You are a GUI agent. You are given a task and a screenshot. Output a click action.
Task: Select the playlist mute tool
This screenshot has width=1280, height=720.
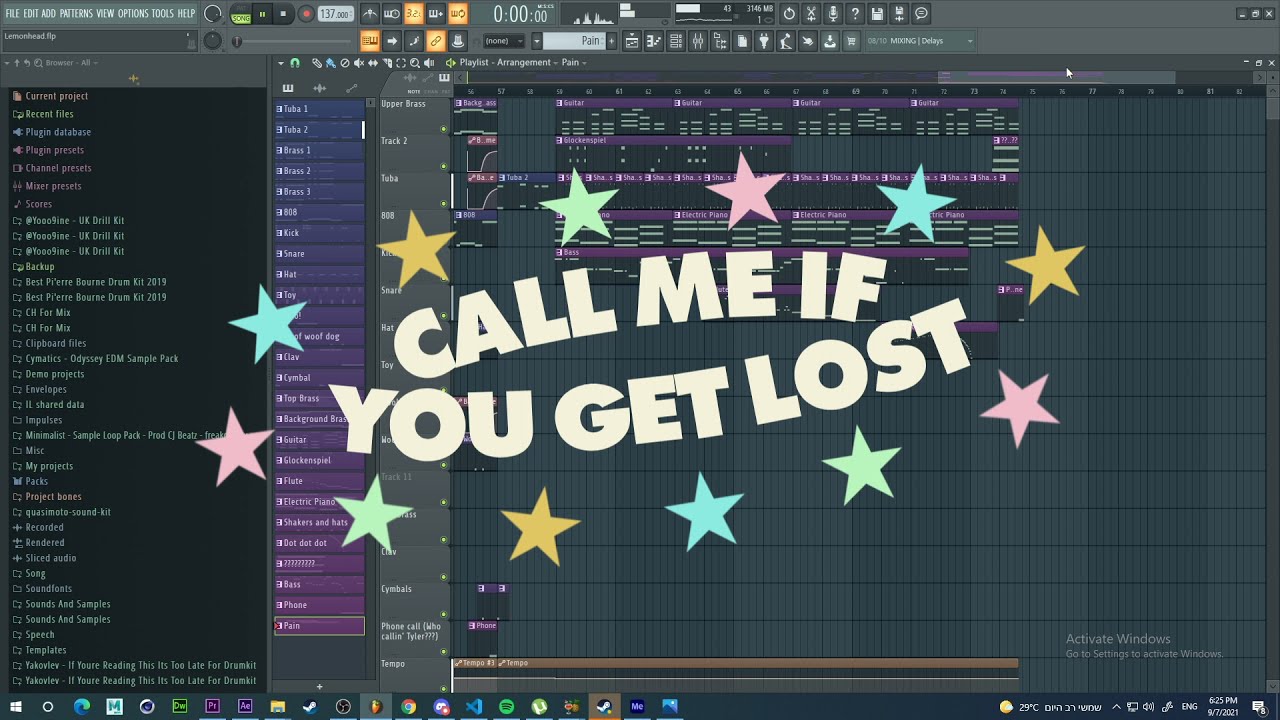(359, 63)
